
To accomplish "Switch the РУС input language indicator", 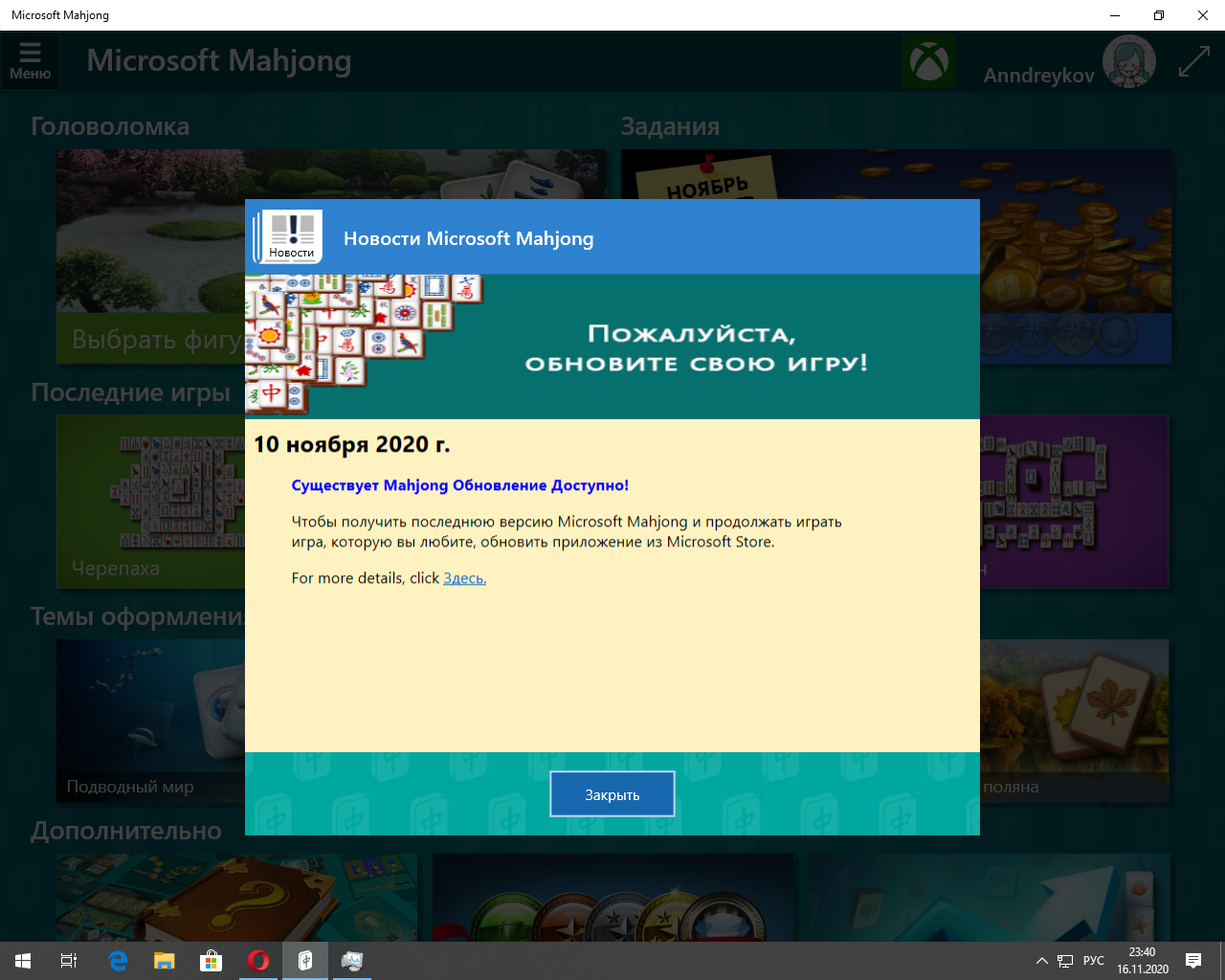I will (1093, 961).
